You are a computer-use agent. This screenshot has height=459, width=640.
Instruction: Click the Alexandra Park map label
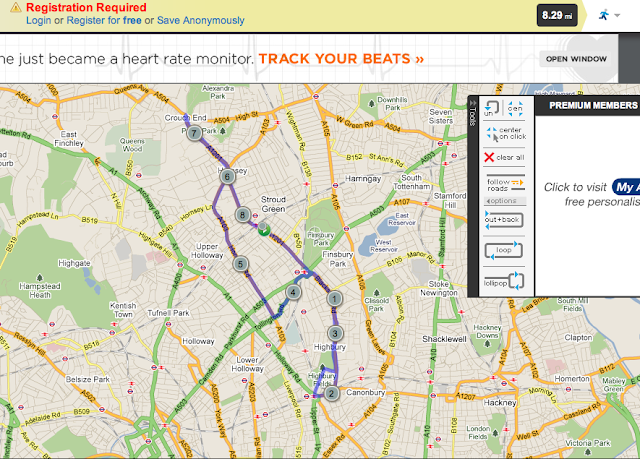click(218, 92)
